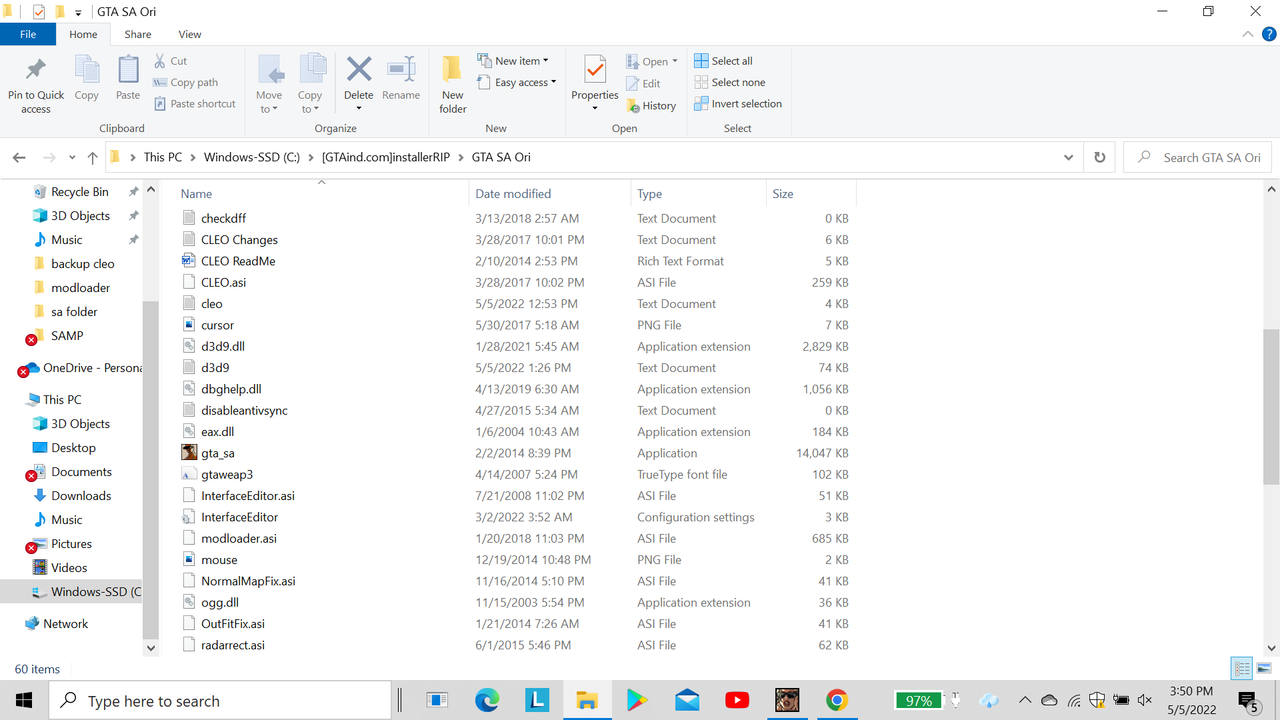1280x720 pixels.
Task: Click Select none
Action: pos(729,83)
